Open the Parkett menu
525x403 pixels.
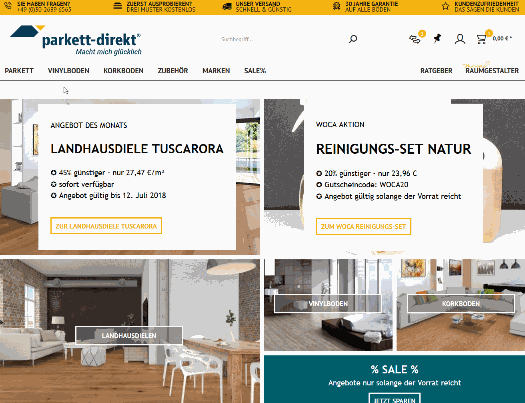tap(19, 71)
